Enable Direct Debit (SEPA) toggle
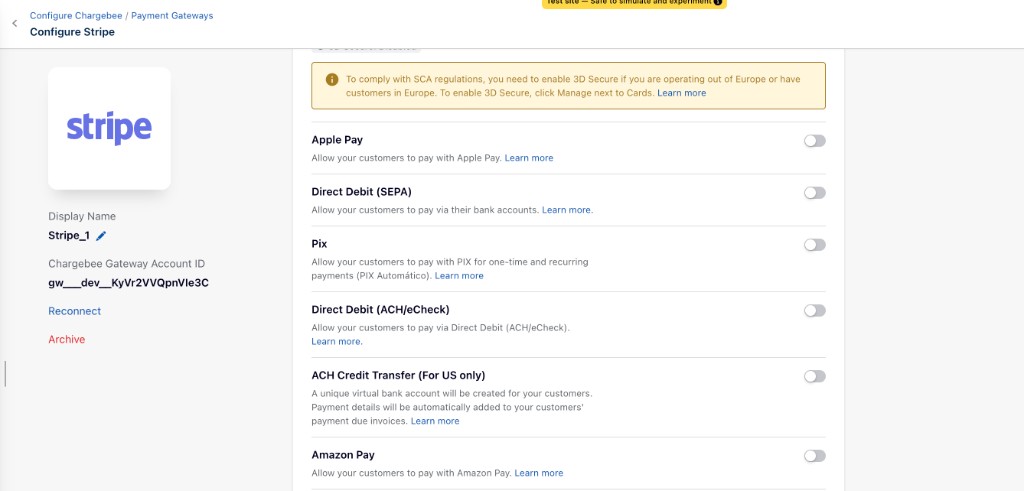This screenshot has width=1024, height=491. pos(814,193)
